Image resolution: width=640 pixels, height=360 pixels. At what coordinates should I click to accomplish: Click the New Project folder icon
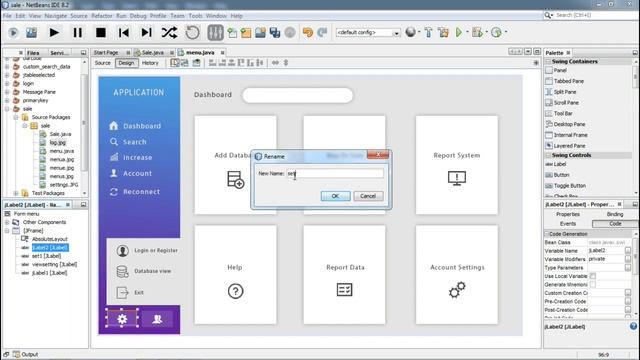point(246,33)
